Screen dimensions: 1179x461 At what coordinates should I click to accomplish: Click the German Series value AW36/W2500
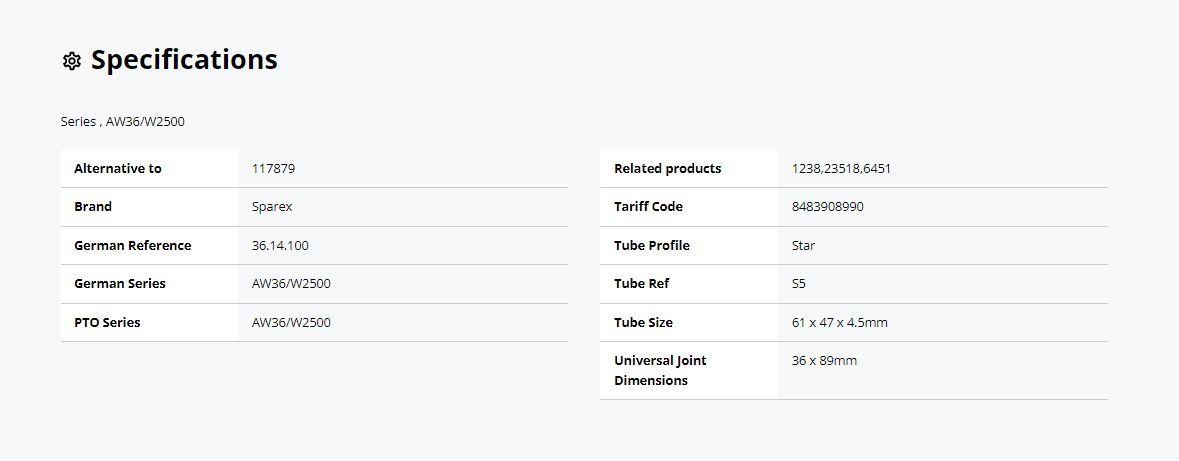(x=291, y=284)
